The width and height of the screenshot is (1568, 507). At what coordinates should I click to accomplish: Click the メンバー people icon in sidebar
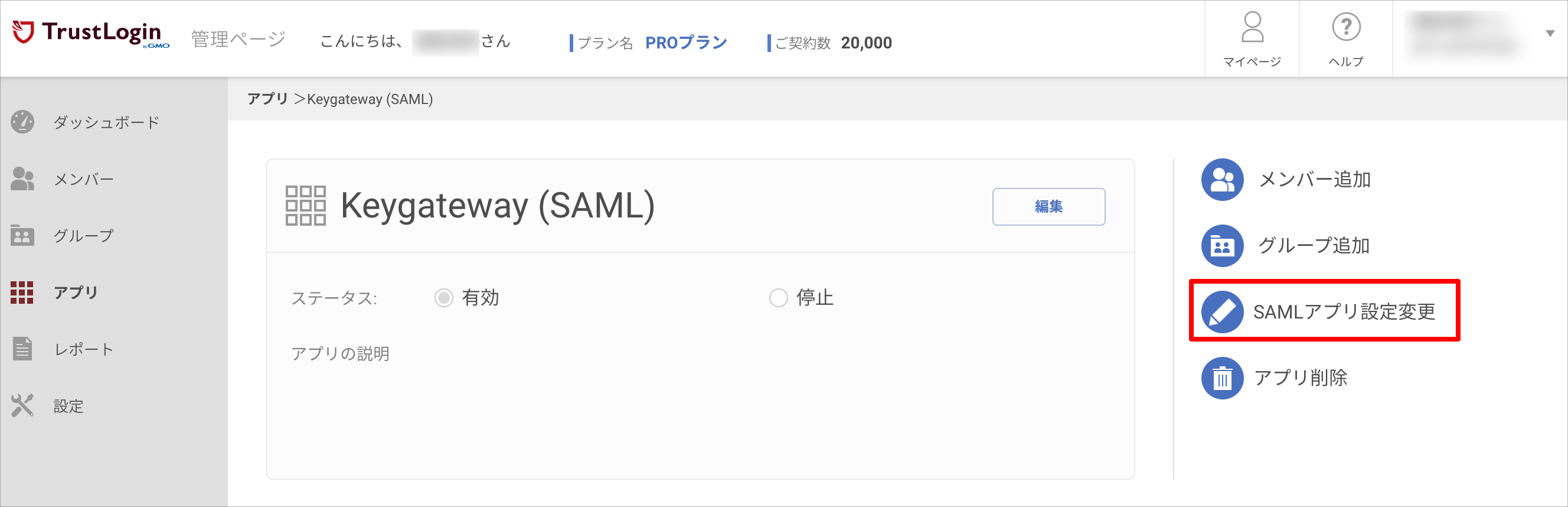(x=22, y=178)
